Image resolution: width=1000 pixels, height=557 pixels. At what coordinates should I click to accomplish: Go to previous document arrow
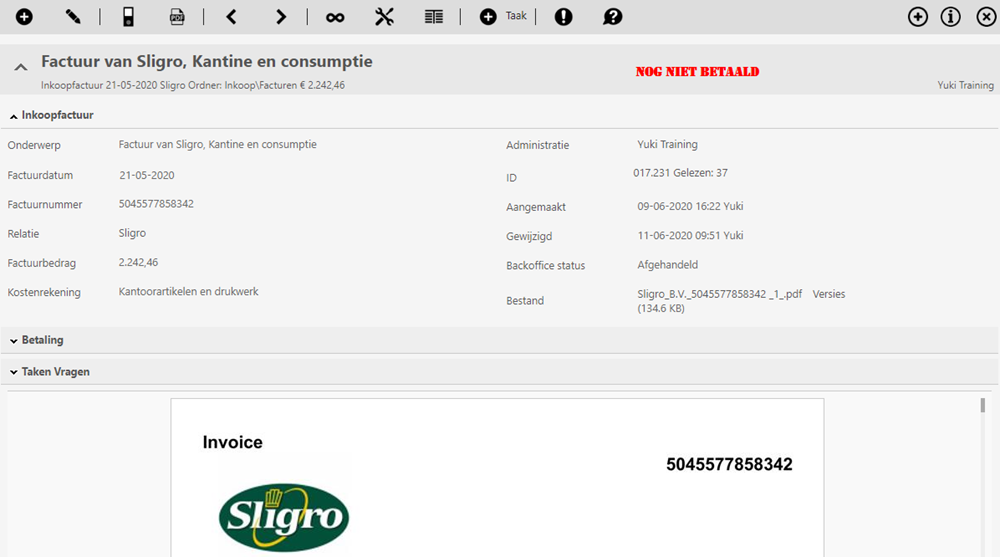pyautogui.click(x=232, y=16)
